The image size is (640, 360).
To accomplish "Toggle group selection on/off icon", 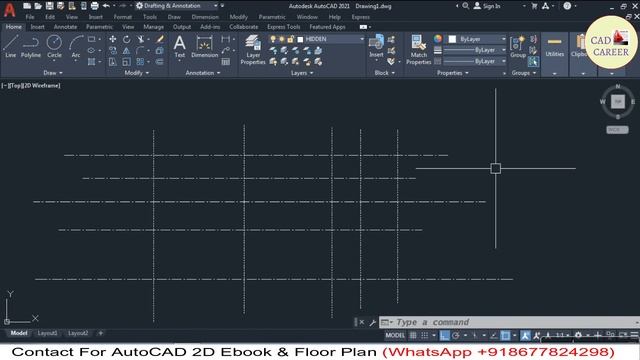I will [x=533, y=62].
